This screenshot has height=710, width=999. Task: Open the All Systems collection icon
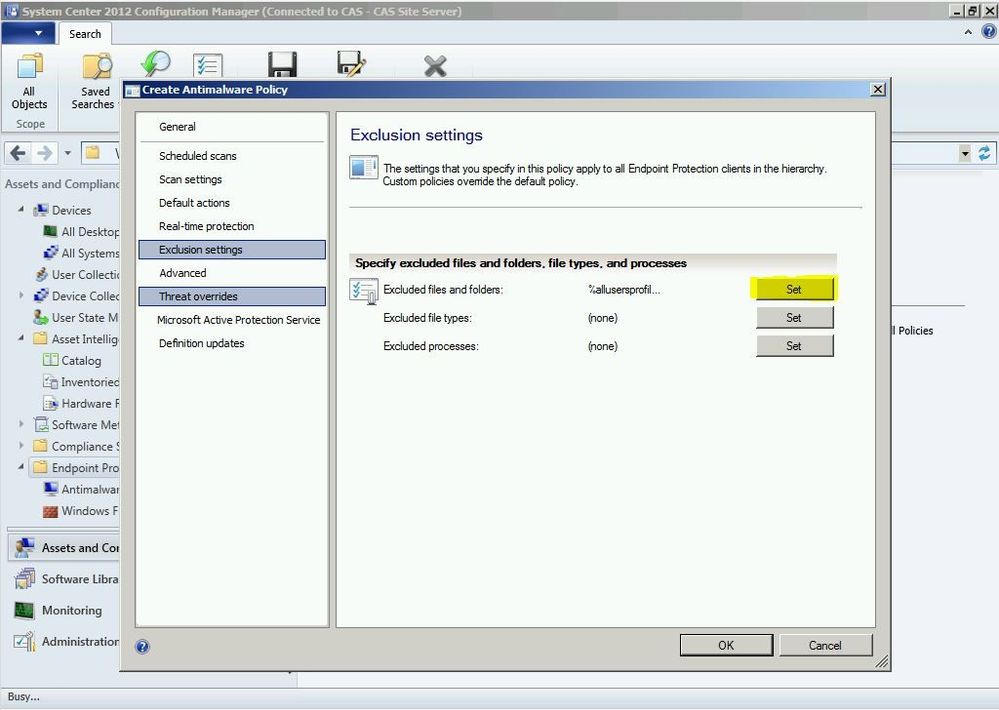click(x=50, y=252)
